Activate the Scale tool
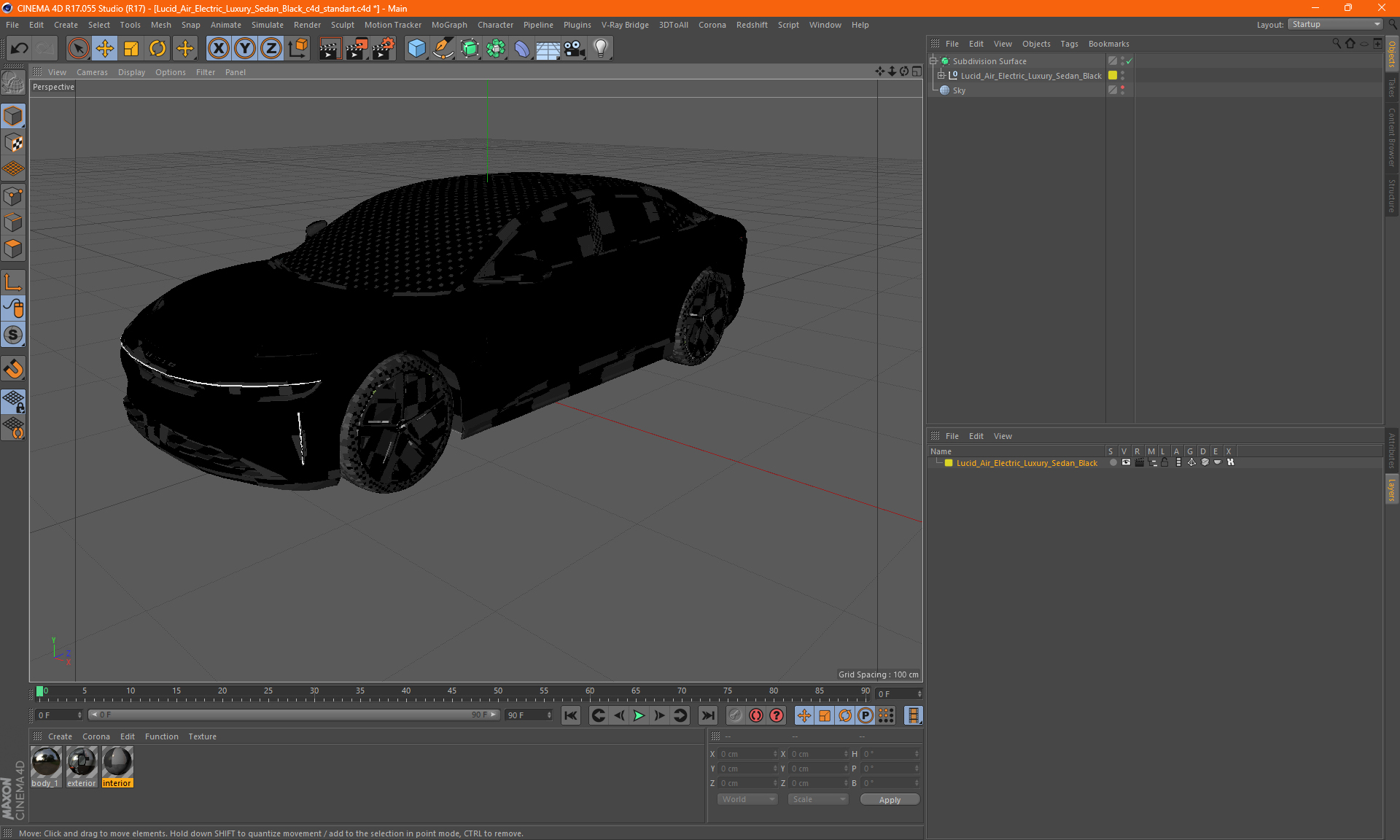 pyautogui.click(x=131, y=49)
